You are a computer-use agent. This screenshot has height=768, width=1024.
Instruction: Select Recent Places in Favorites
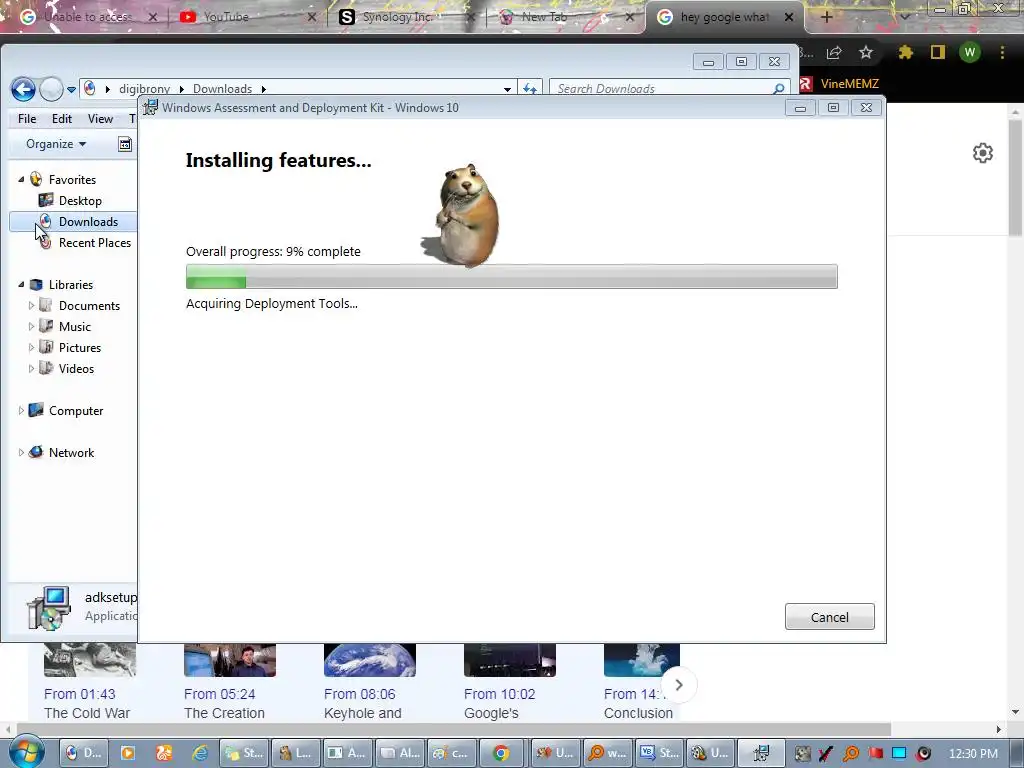click(94, 243)
